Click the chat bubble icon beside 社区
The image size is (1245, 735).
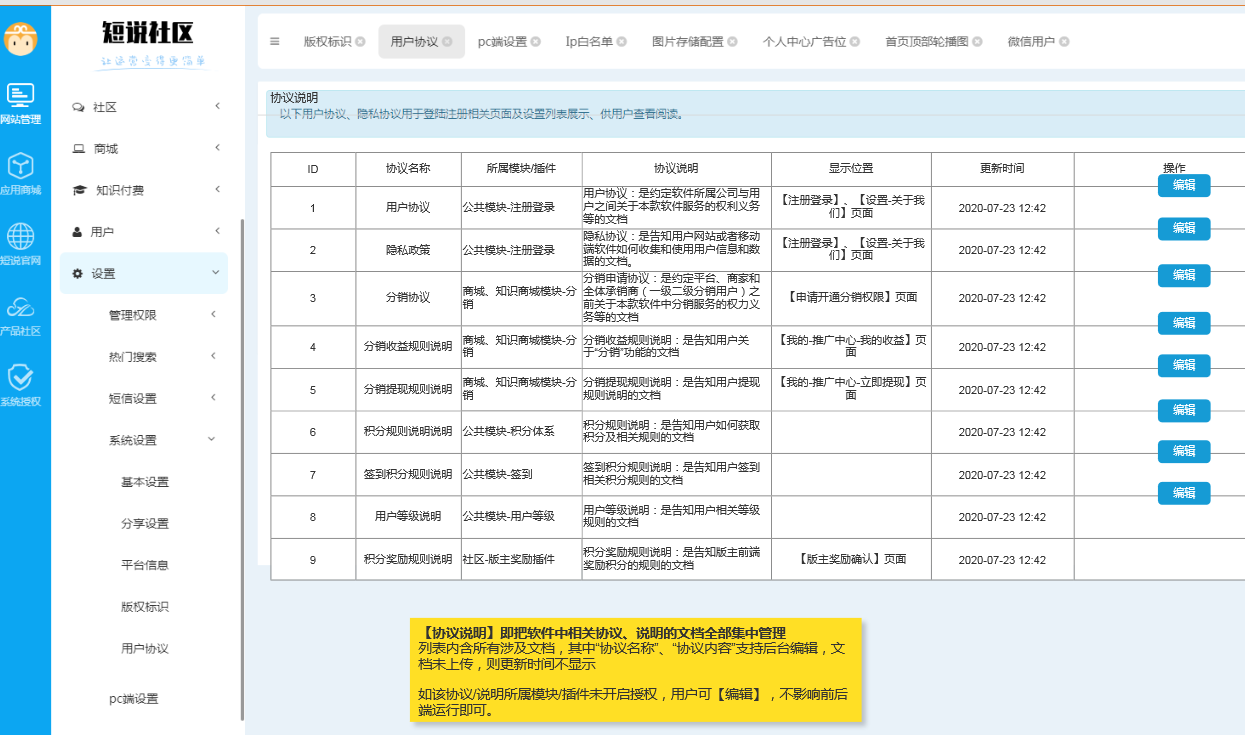[79, 107]
